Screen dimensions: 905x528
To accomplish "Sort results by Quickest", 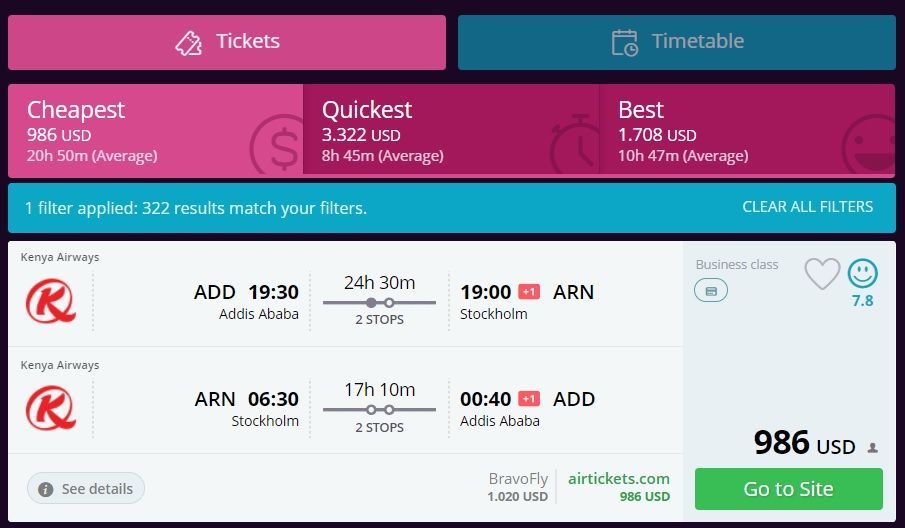I will (451, 131).
